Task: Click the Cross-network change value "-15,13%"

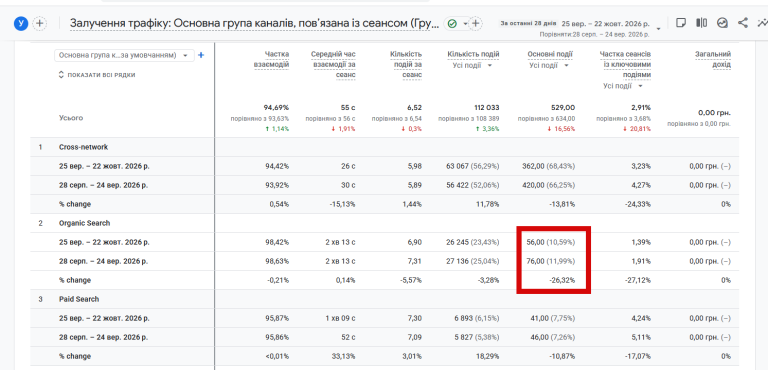Action: (x=343, y=204)
